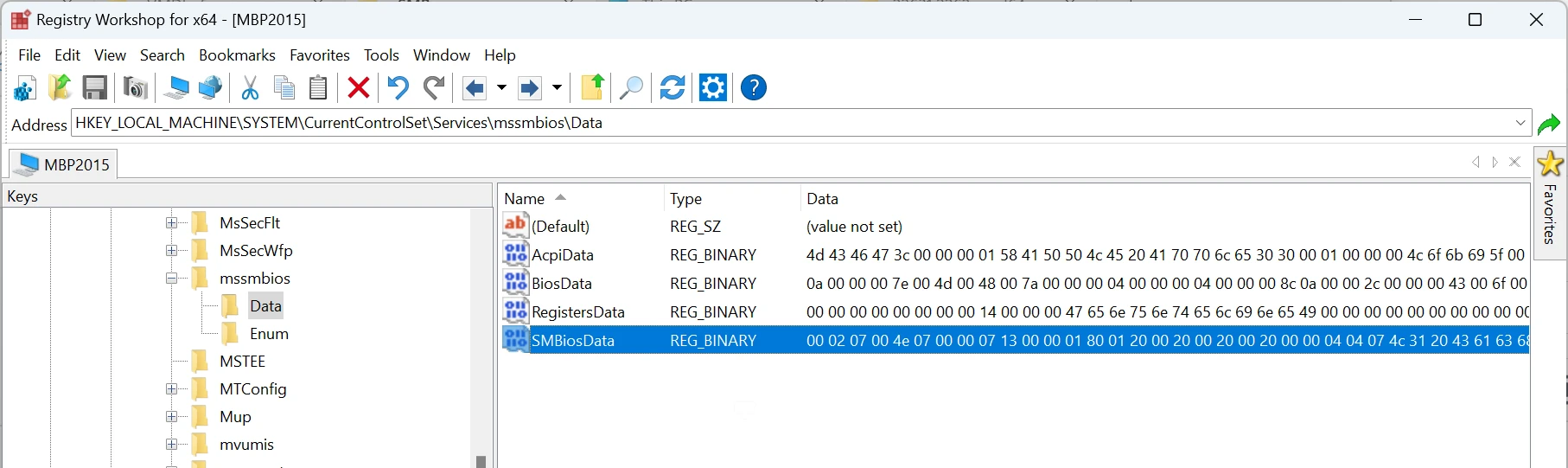Click the (Default) string value icon
This screenshot has height=468, width=1568.
point(516,226)
